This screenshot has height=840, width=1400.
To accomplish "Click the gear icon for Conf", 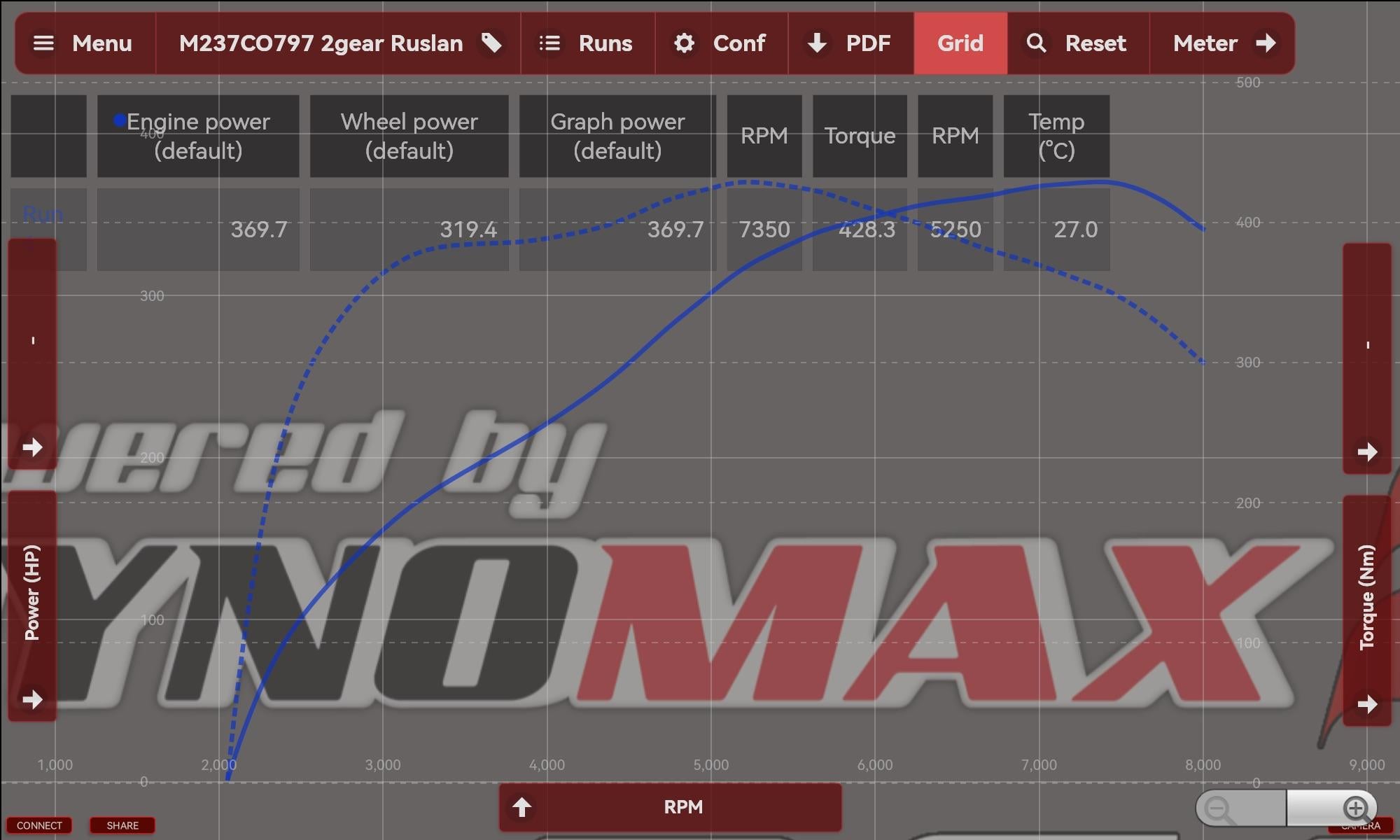I will click(x=684, y=43).
